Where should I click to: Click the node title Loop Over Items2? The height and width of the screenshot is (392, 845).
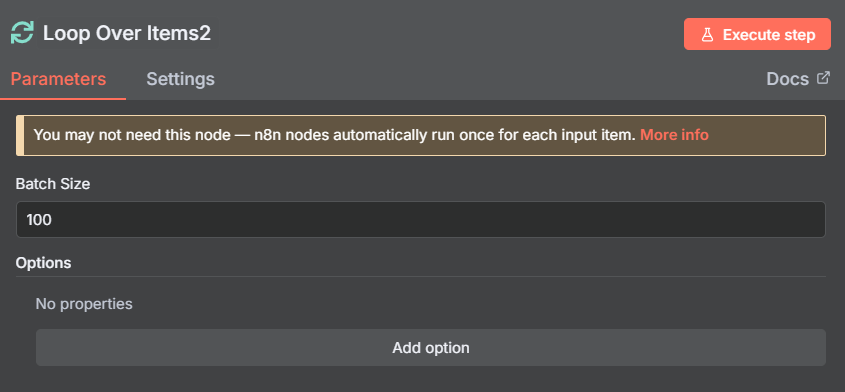[127, 33]
